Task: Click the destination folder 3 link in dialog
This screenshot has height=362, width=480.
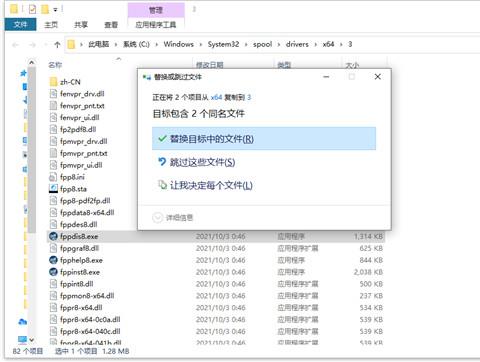Action: click(x=249, y=97)
